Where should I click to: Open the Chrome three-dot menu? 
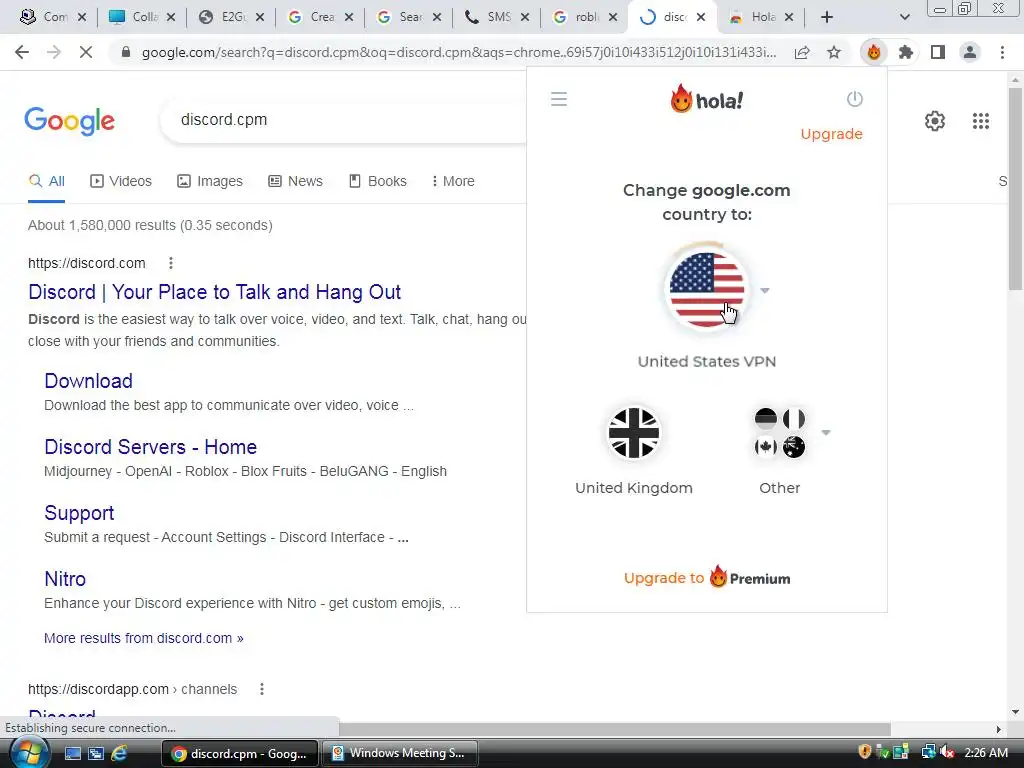1002,52
